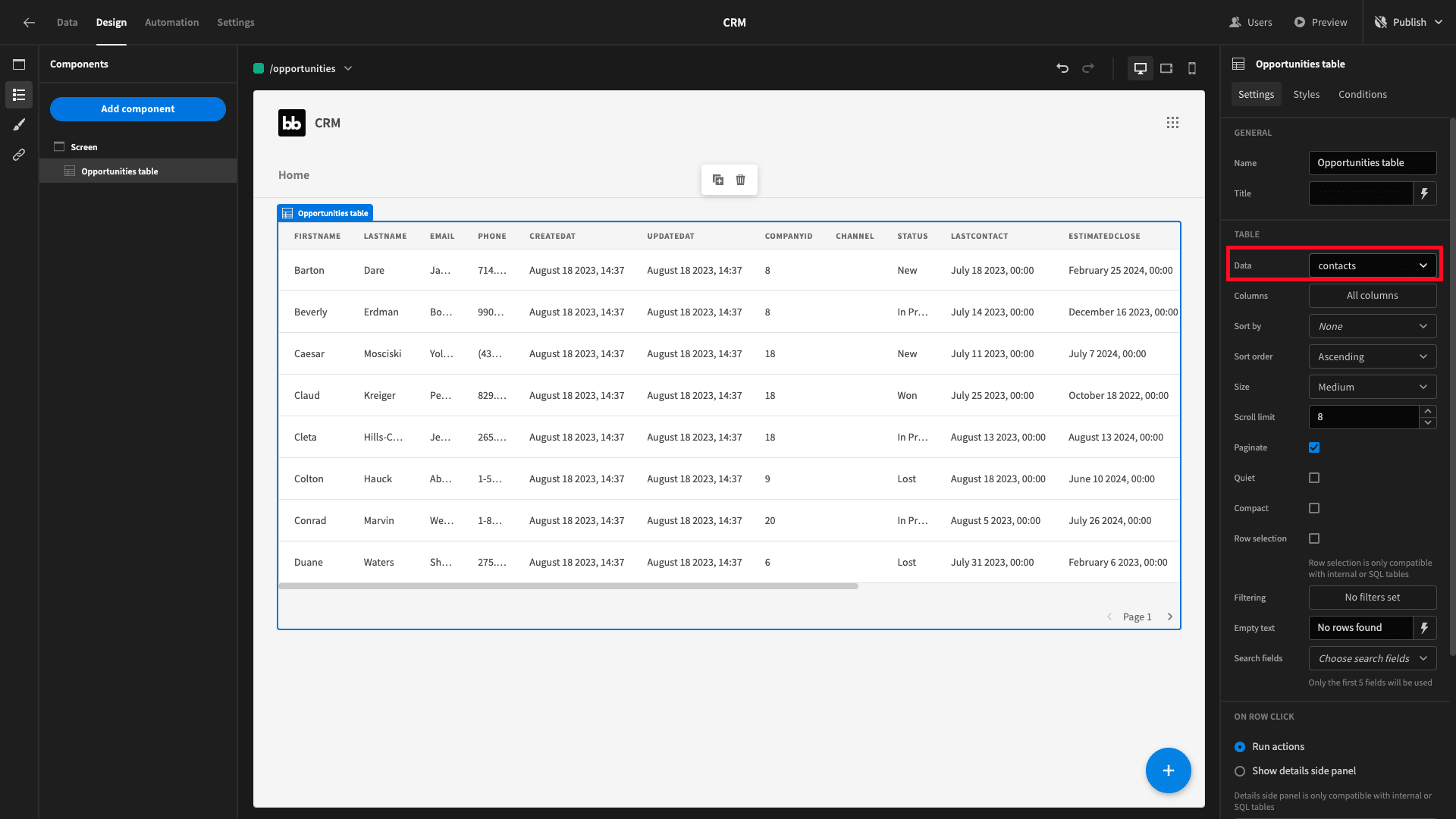Open the Sort by dropdown
This screenshot has width=1456, height=819.
click(1373, 326)
